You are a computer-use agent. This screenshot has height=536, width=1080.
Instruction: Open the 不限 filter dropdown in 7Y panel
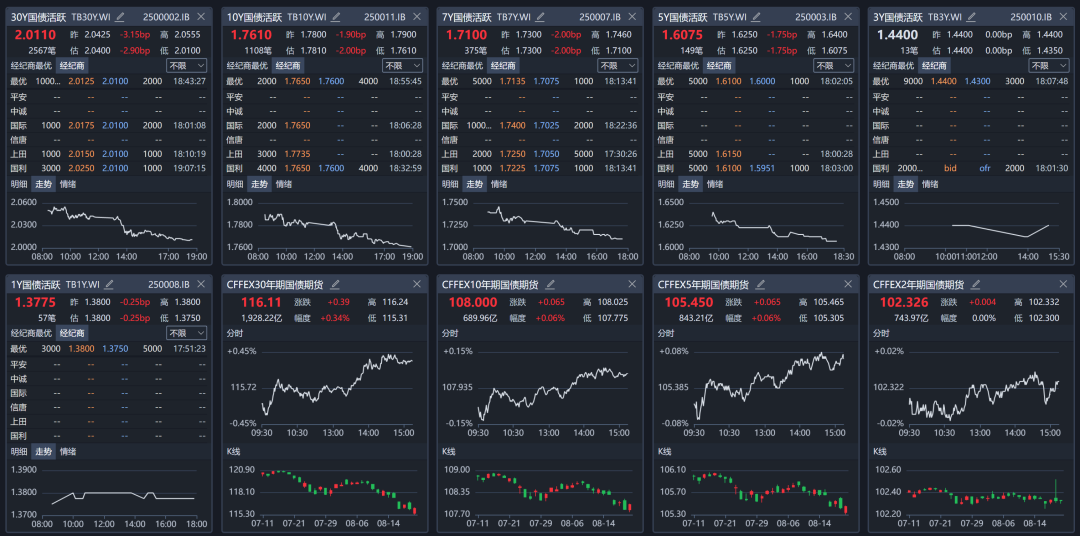coord(618,65)
